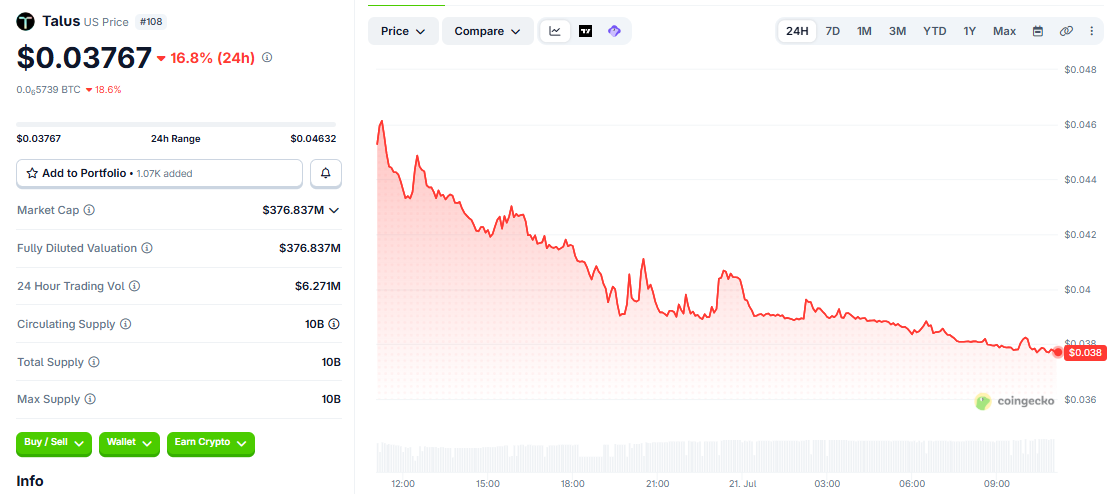The width and height of the screenshot is (1117, 494).
Task: Select the YTD time range
Action: pyautogui.click(x=935, y=31)
